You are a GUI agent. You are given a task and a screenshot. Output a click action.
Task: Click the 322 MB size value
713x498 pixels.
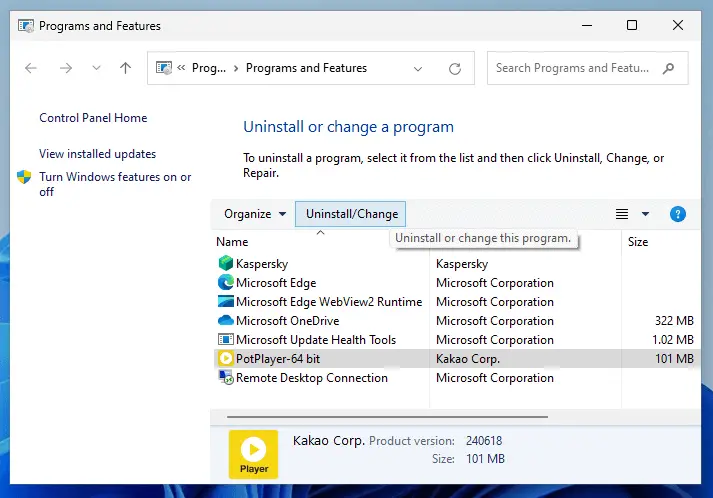674,321
